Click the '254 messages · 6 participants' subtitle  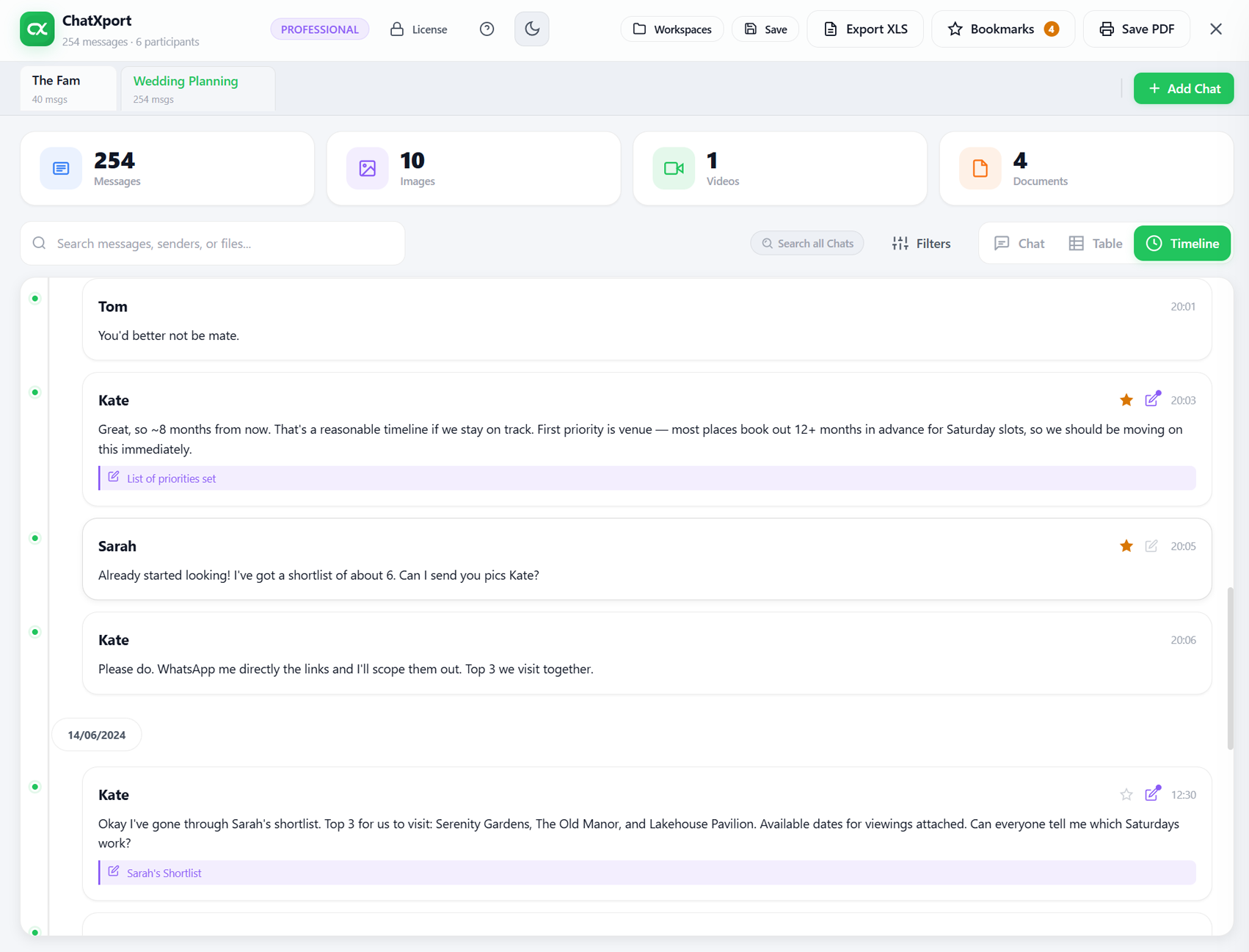[x=131, y=42]
